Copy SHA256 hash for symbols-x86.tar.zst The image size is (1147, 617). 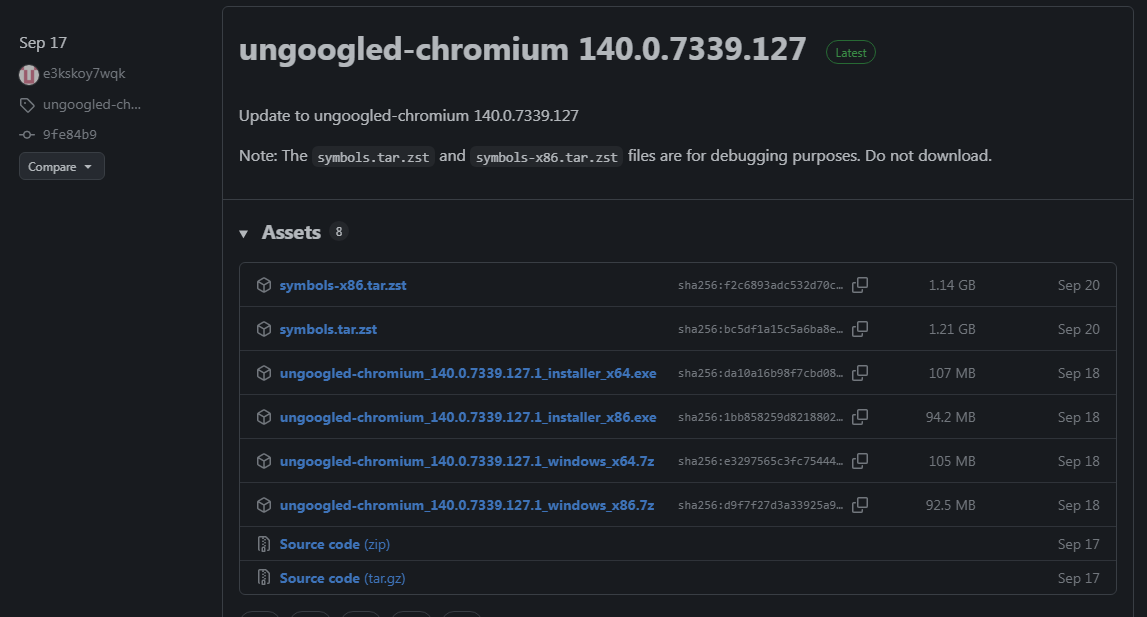(859, 285)
